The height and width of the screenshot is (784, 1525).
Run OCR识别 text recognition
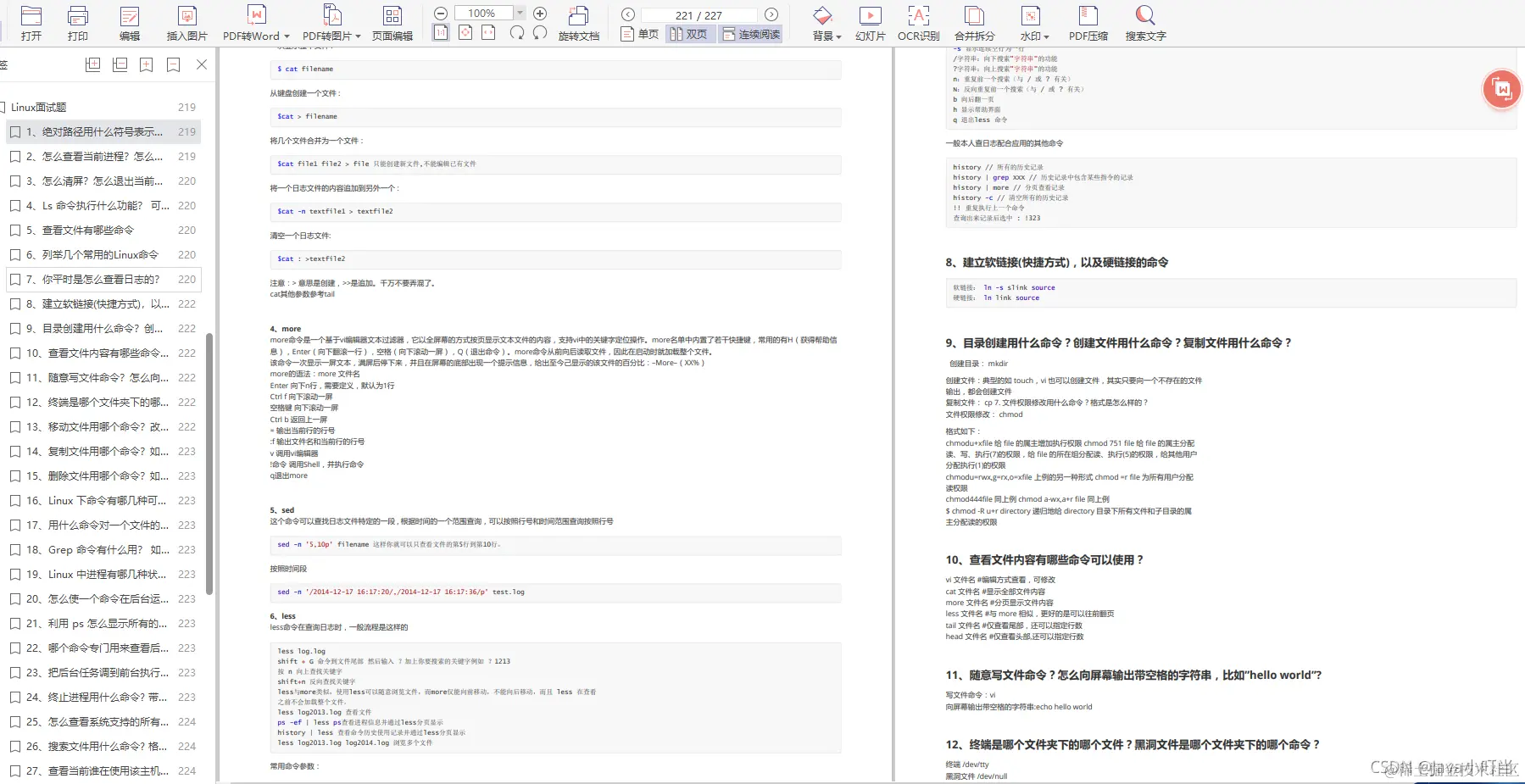tap(919, 23)
